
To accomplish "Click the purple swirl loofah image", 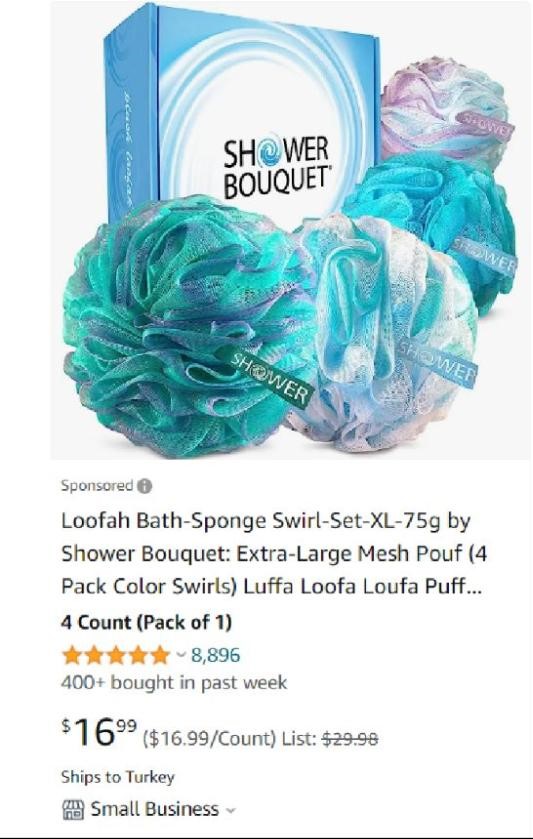I will click(445, 110).
